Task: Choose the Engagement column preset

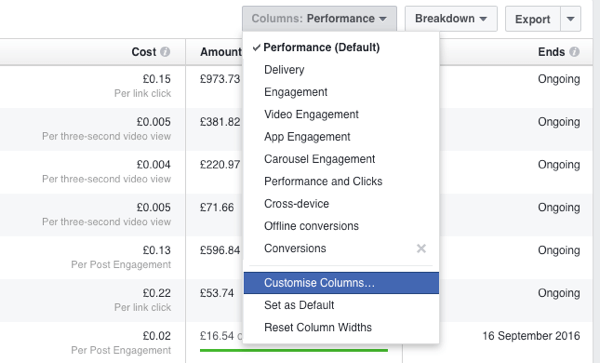Action: click(x=341, y=92)
